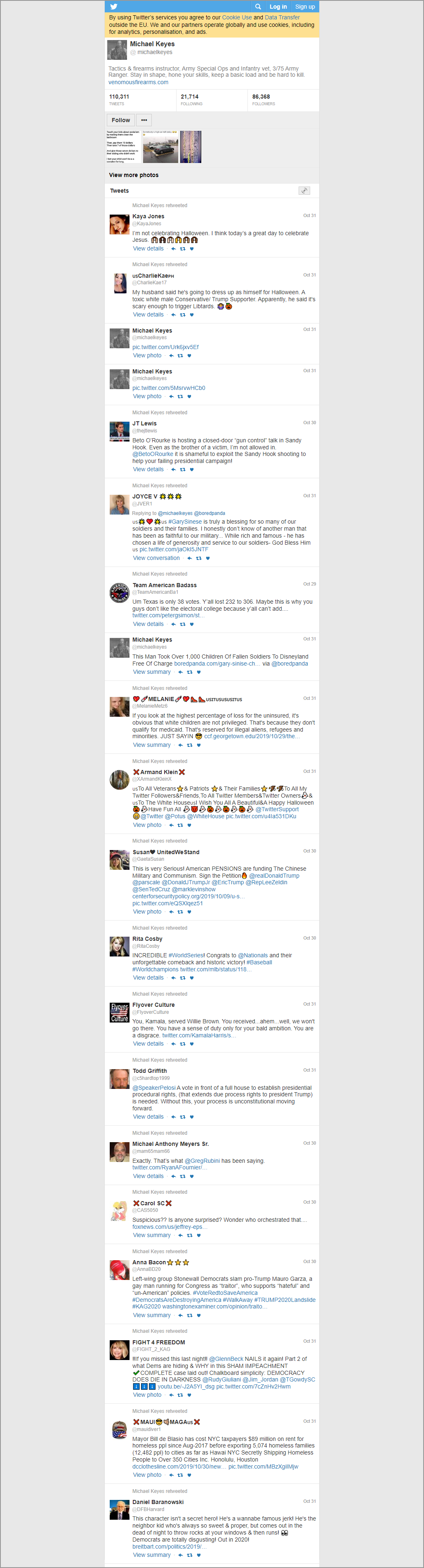Open the search magnifier icon
Viewport: 424px width, 1568px height.
(x=258, y=7)
